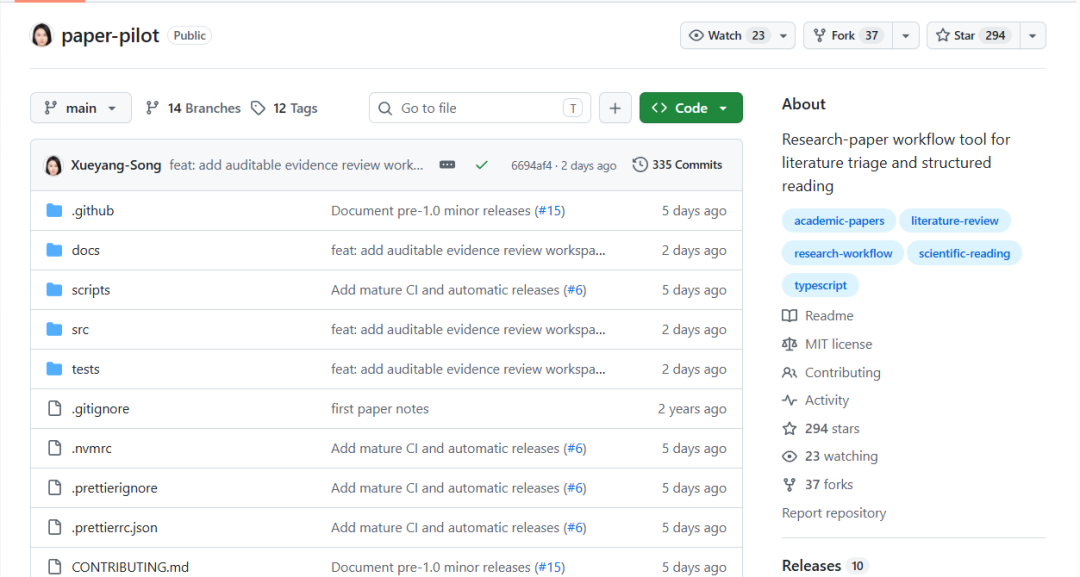Open the paper-pilot repository name link
Image resolution: width=1080 pixels, height=577 pixels.
pyautogui.click(x=110, y=35)
